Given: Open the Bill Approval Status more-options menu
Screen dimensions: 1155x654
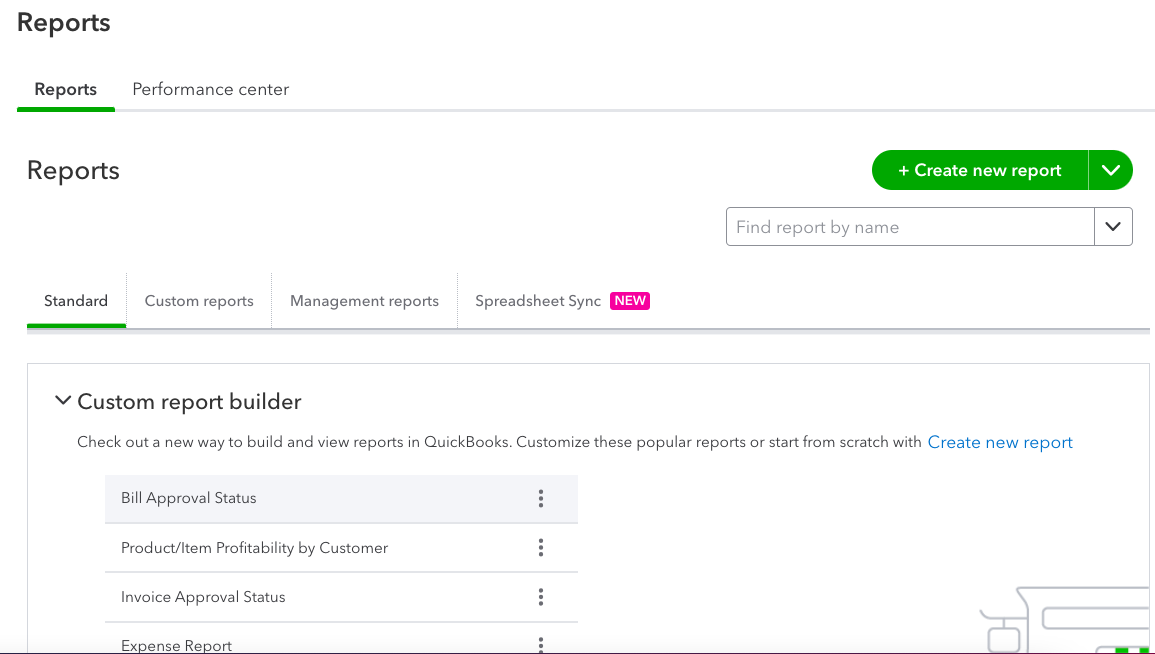Looking at the screenshot, I should point(541,499).
